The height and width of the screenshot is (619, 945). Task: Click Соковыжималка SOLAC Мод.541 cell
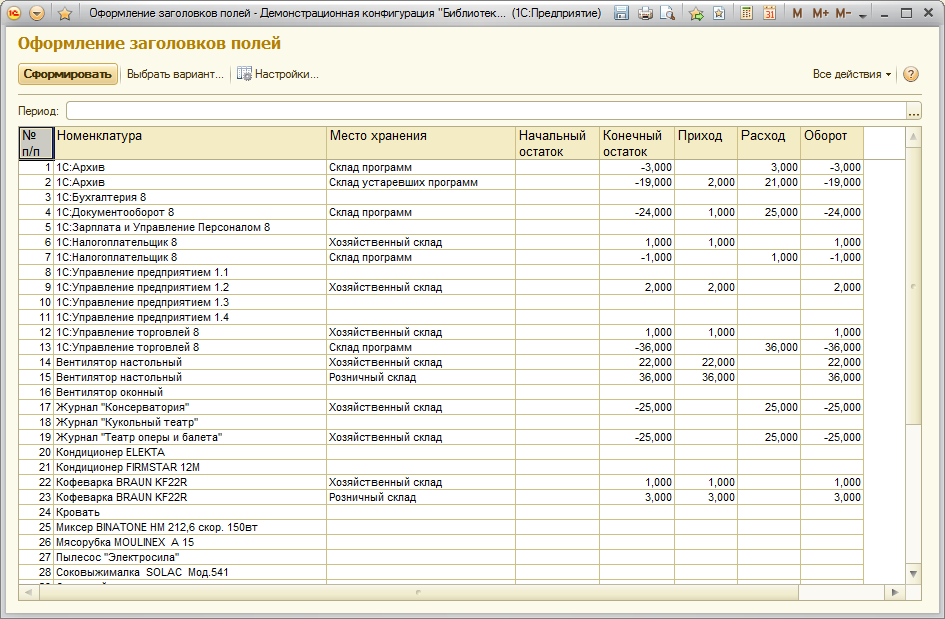pos(190,573)
